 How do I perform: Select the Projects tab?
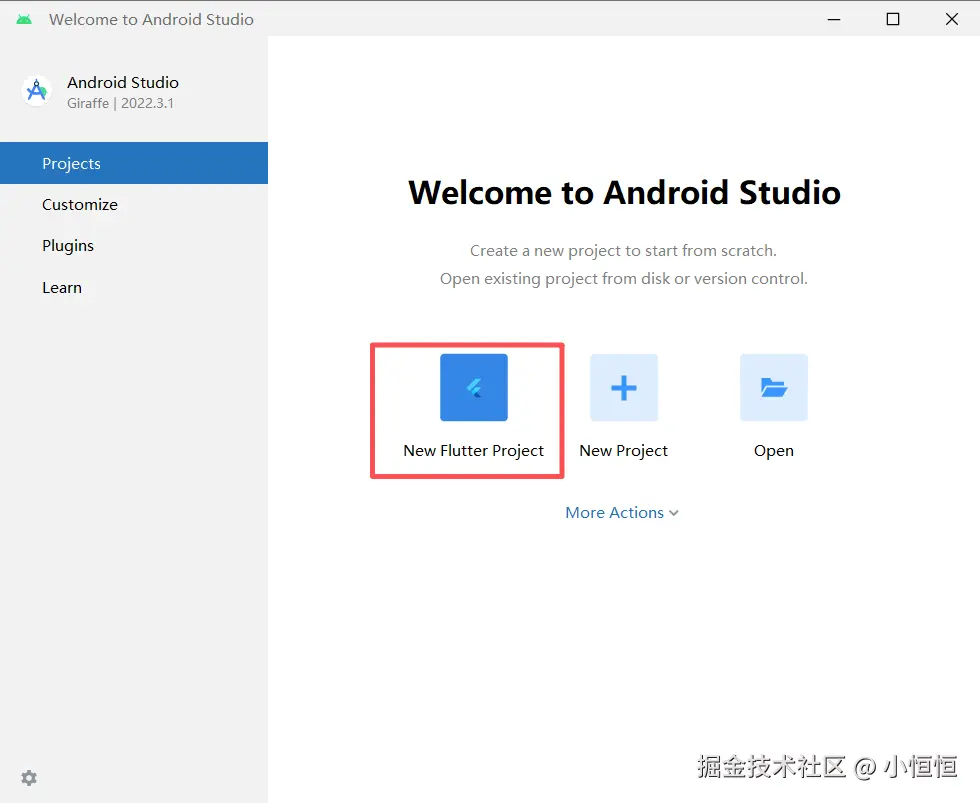(x=134, y=163)
